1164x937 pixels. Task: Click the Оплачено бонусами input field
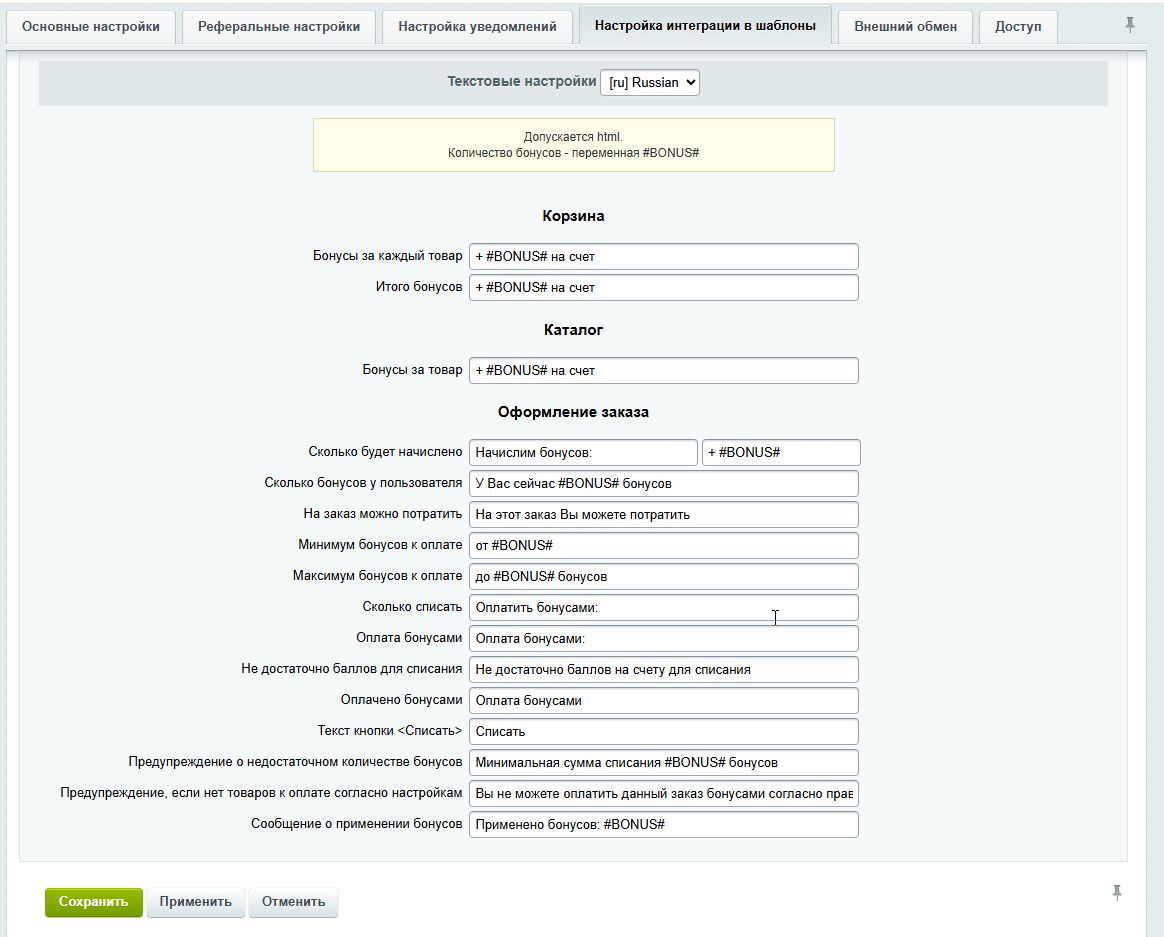(664, 701)
